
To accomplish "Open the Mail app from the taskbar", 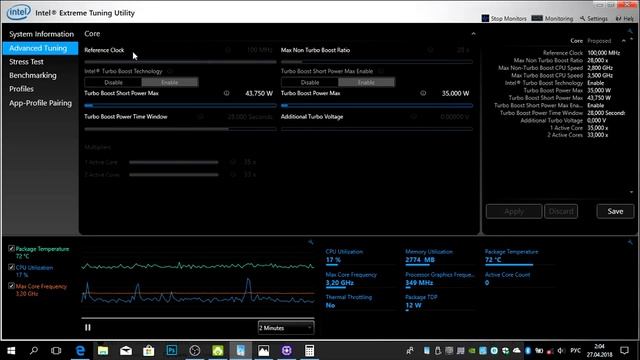I will pos(126,351).
